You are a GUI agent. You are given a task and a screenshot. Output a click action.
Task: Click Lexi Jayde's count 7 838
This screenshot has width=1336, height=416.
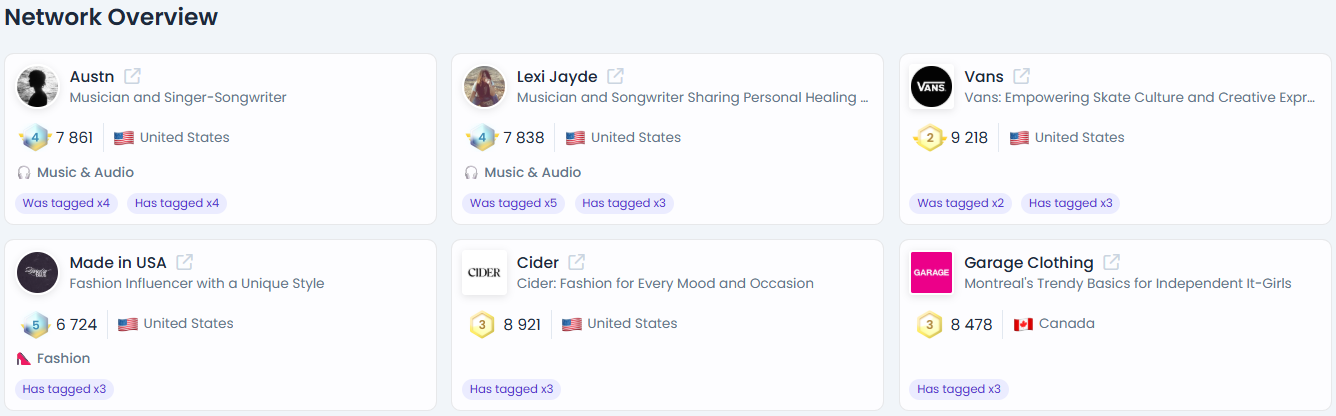(x=524, y=138)
